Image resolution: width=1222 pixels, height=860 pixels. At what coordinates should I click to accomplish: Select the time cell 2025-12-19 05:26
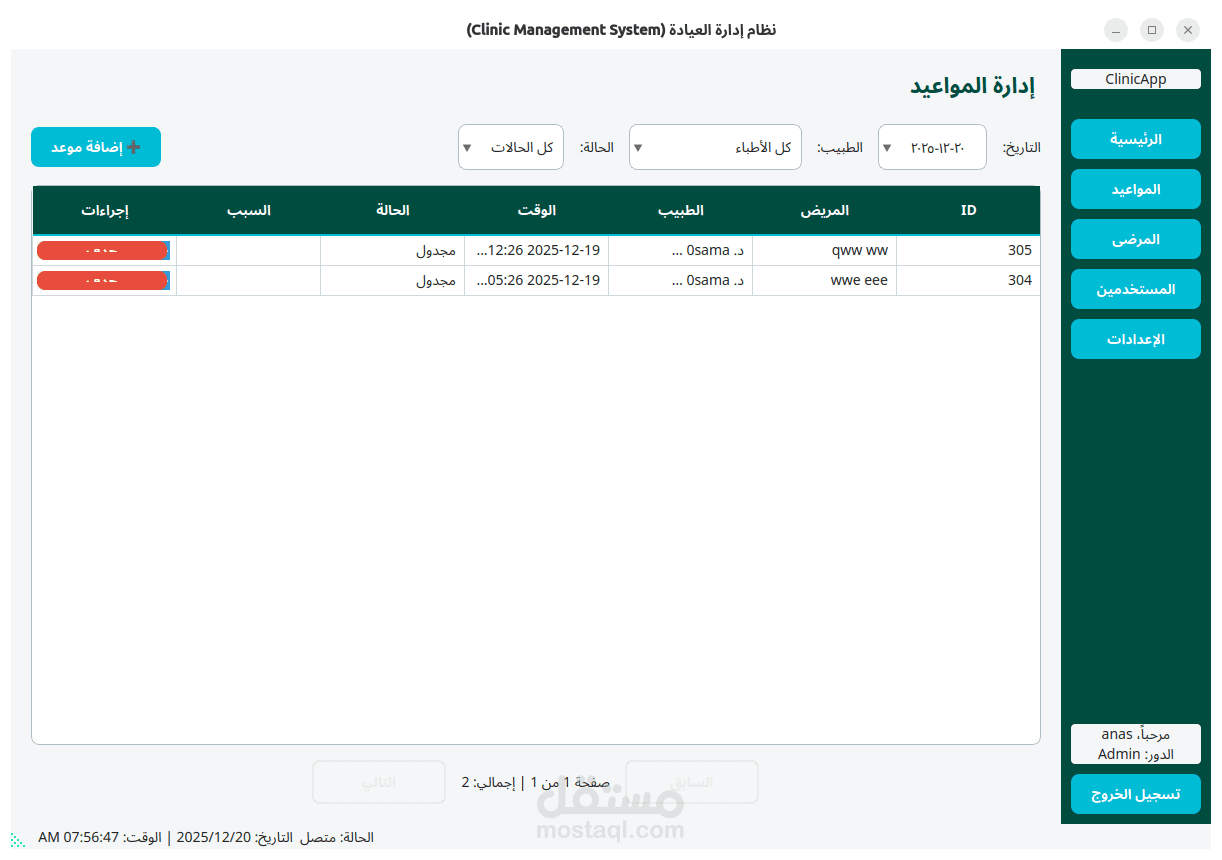537,281
